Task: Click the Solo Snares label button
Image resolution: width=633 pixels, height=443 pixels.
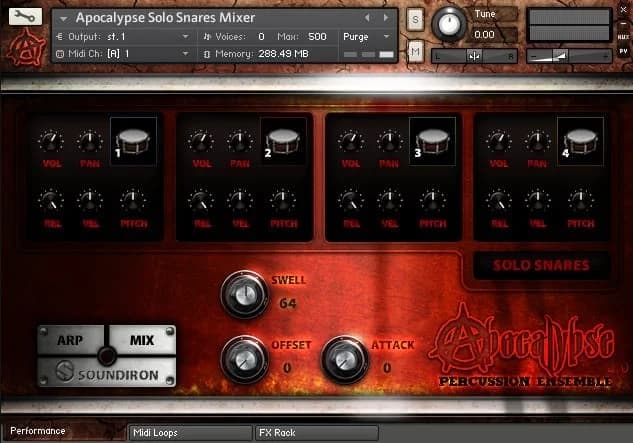Action: point(540,266)
